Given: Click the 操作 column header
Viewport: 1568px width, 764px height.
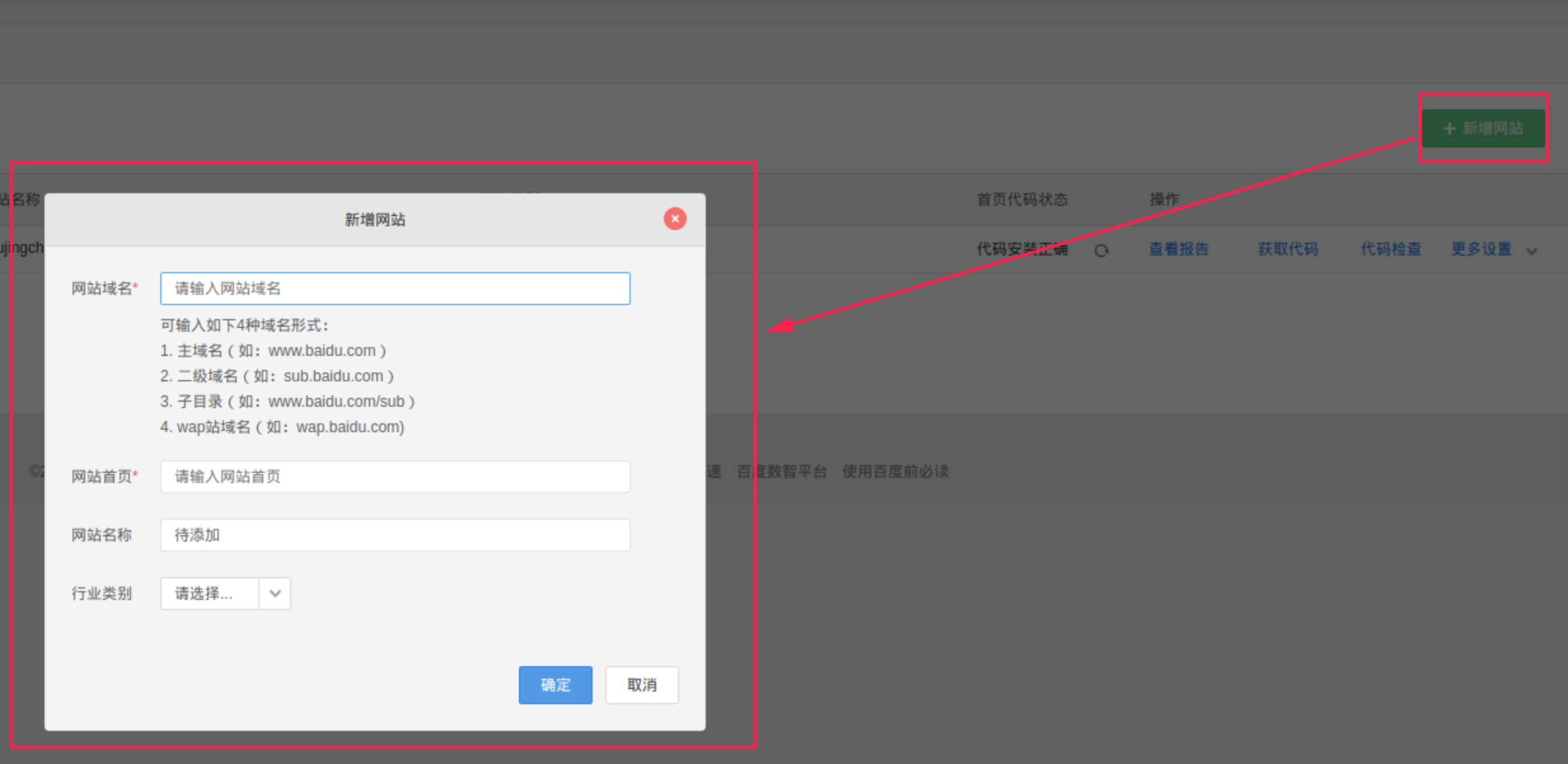Looking at the screenshot, I should coord(1164,200).
